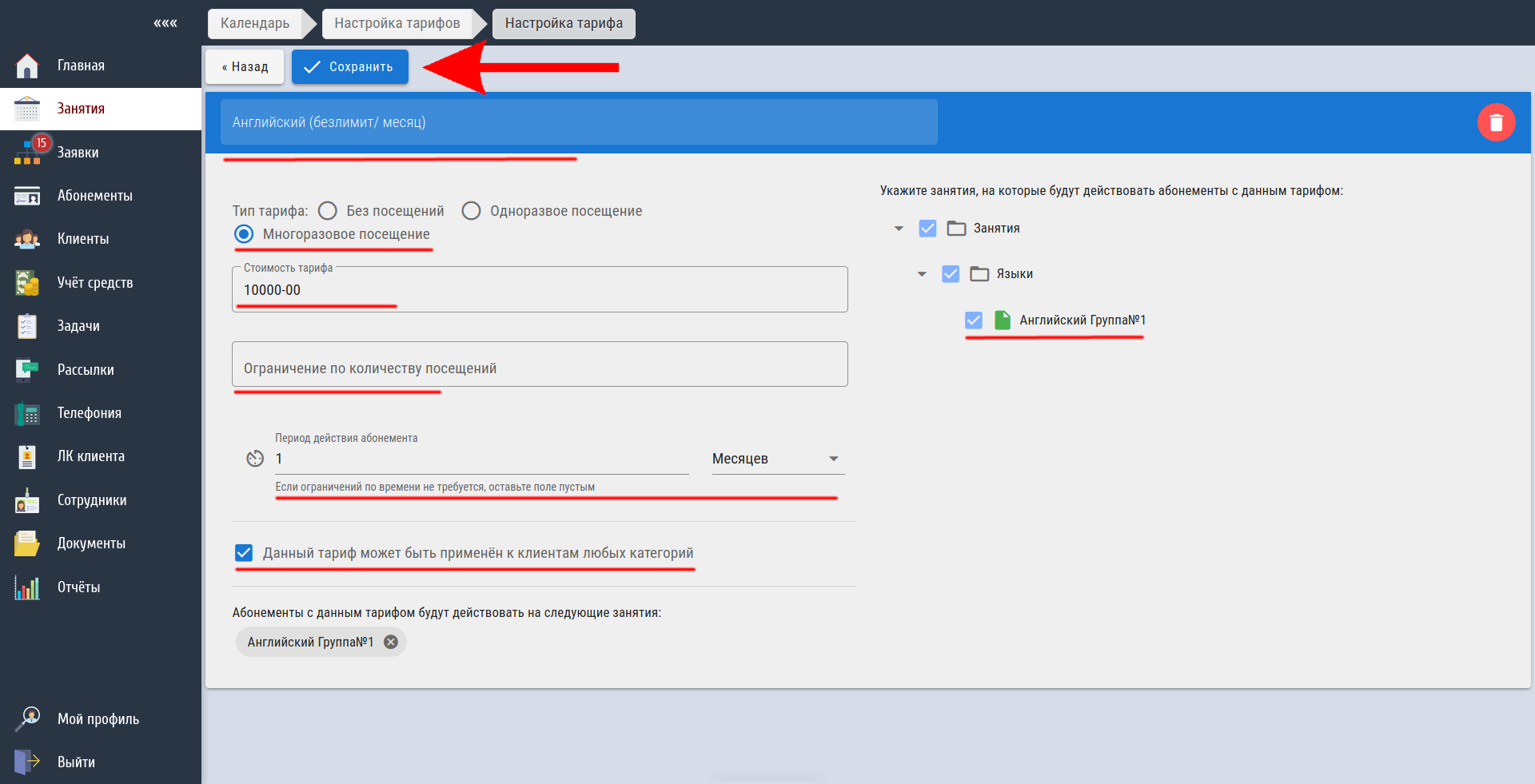
Task: Collapse the Языки tree node arrow
Action: (922, 274)
